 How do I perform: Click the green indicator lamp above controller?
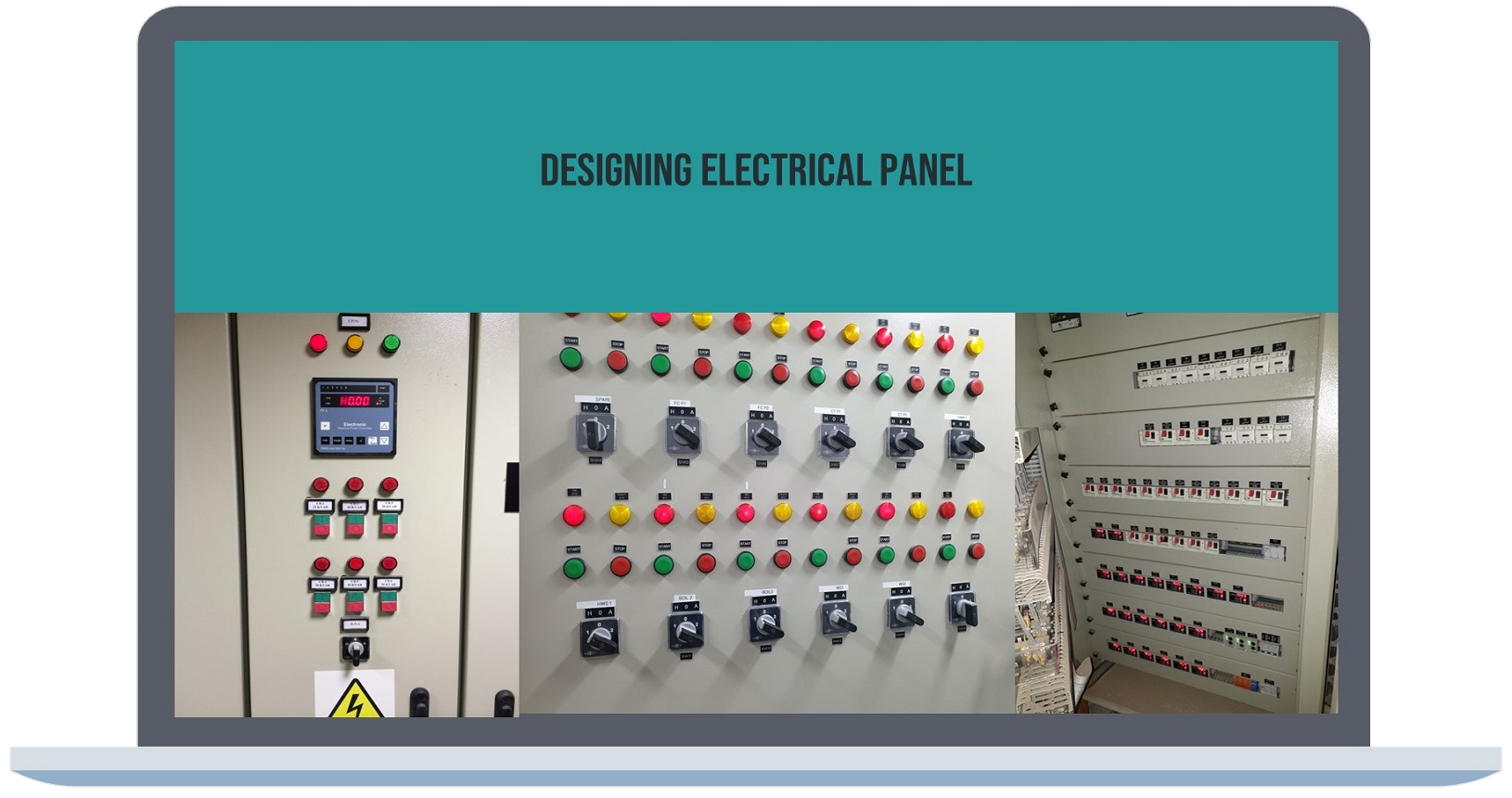coord(390,344)
